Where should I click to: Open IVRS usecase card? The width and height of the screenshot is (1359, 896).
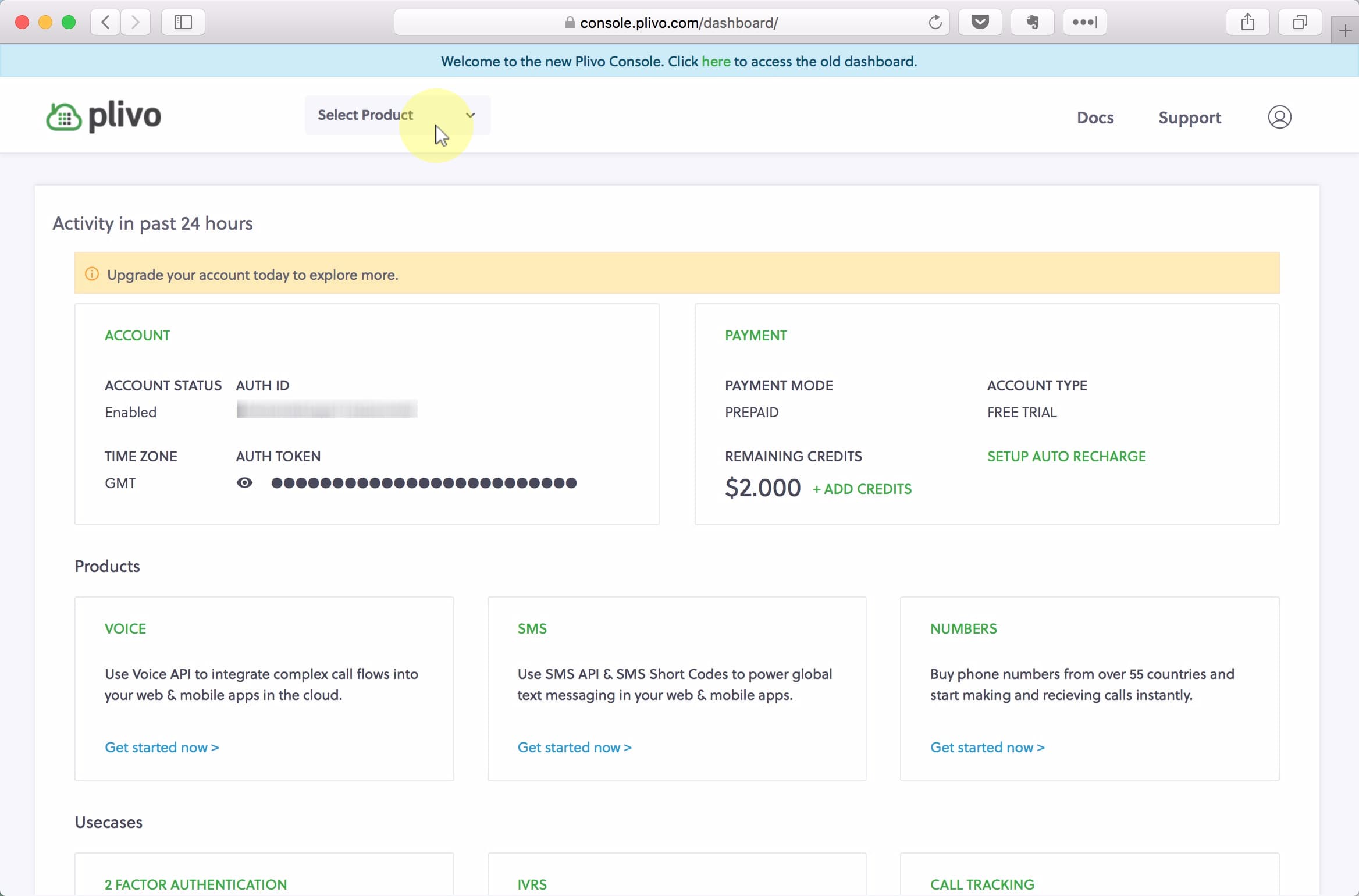[532, 884]
